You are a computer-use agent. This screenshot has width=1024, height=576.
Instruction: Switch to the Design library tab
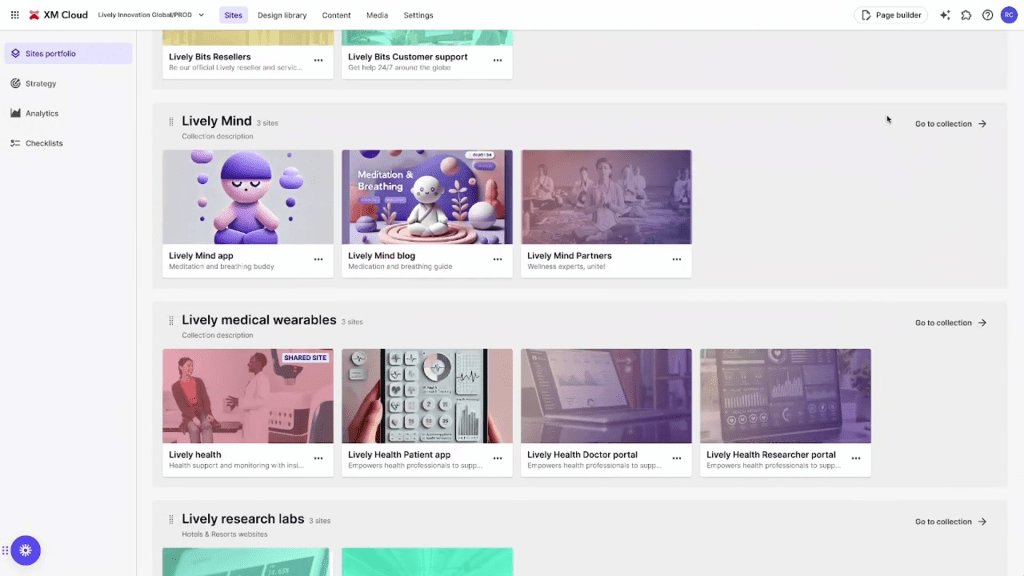pyautogui.click(x=282, y=15)
